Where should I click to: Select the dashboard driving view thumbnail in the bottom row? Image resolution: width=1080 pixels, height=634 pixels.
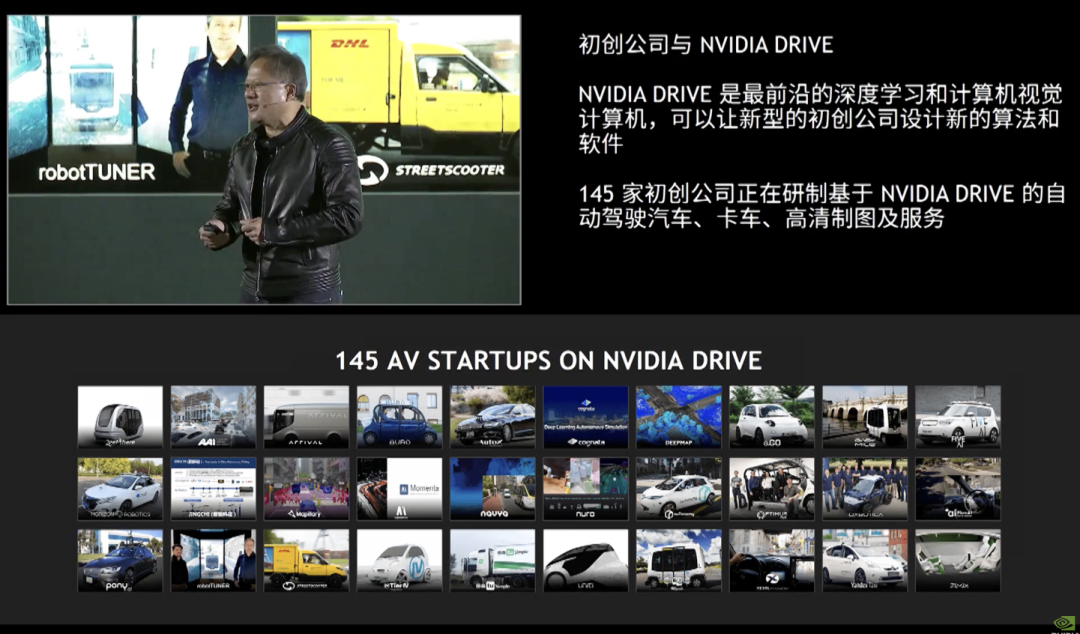(x=772, y=560)
